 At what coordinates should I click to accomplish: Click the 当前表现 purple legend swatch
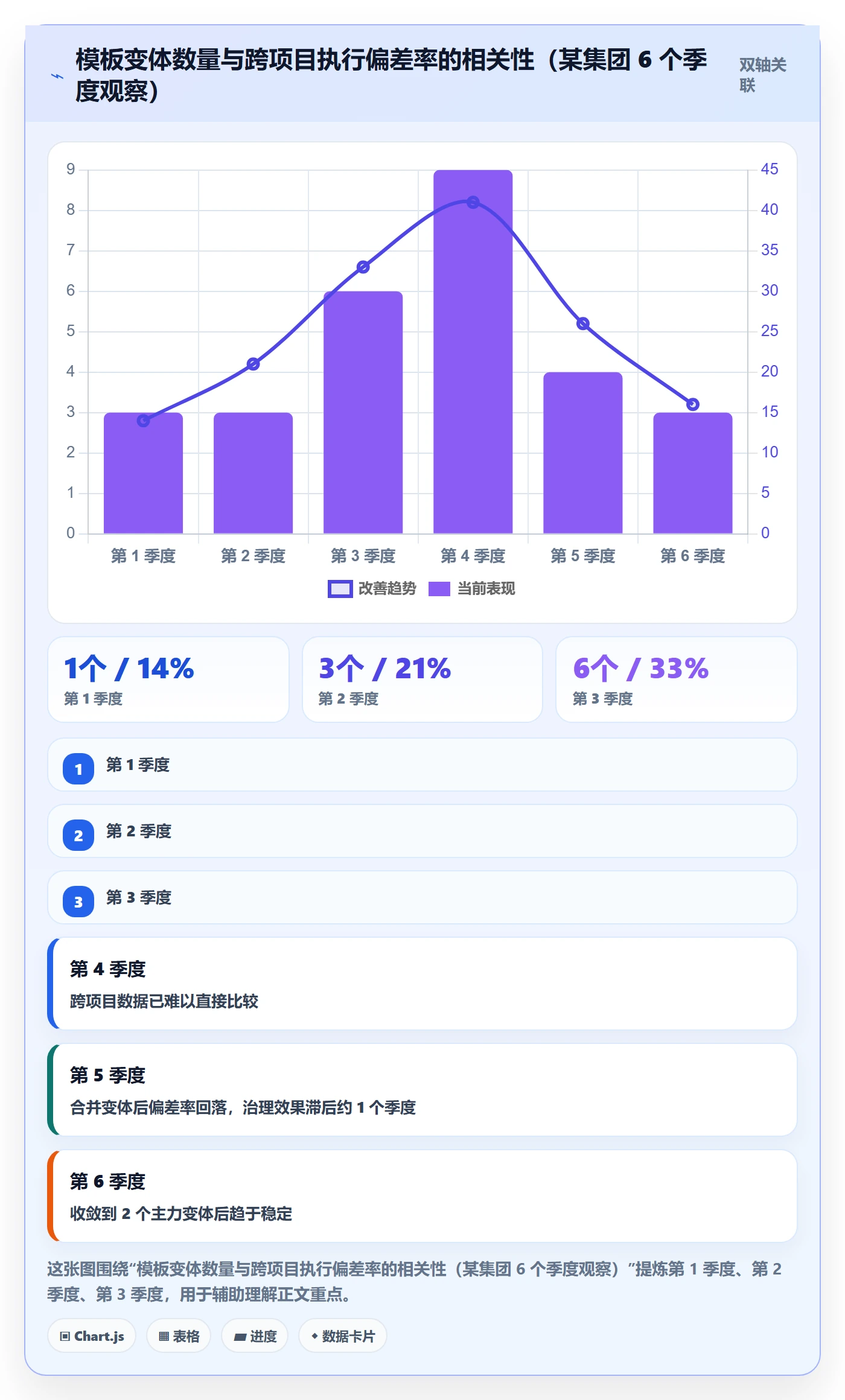point(439,589)
